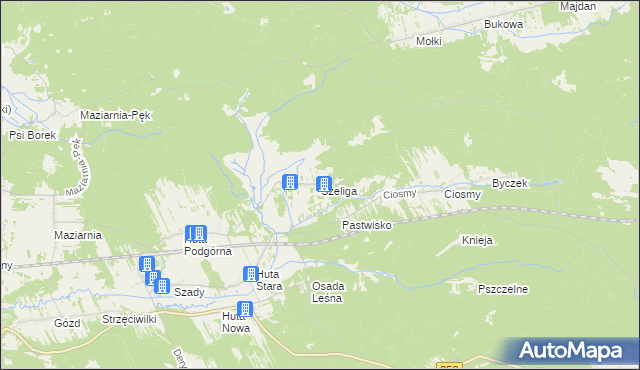The image size is (640, 370).
Task: Click the Szeliga village name
Action: point(339,191)
